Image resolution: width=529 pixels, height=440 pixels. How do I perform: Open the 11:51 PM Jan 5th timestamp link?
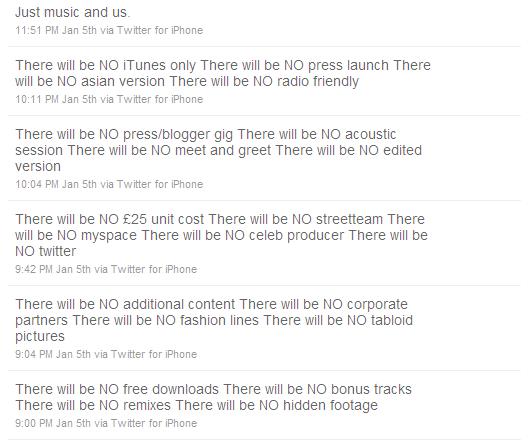pyautogui.click(x=56, y=30)
